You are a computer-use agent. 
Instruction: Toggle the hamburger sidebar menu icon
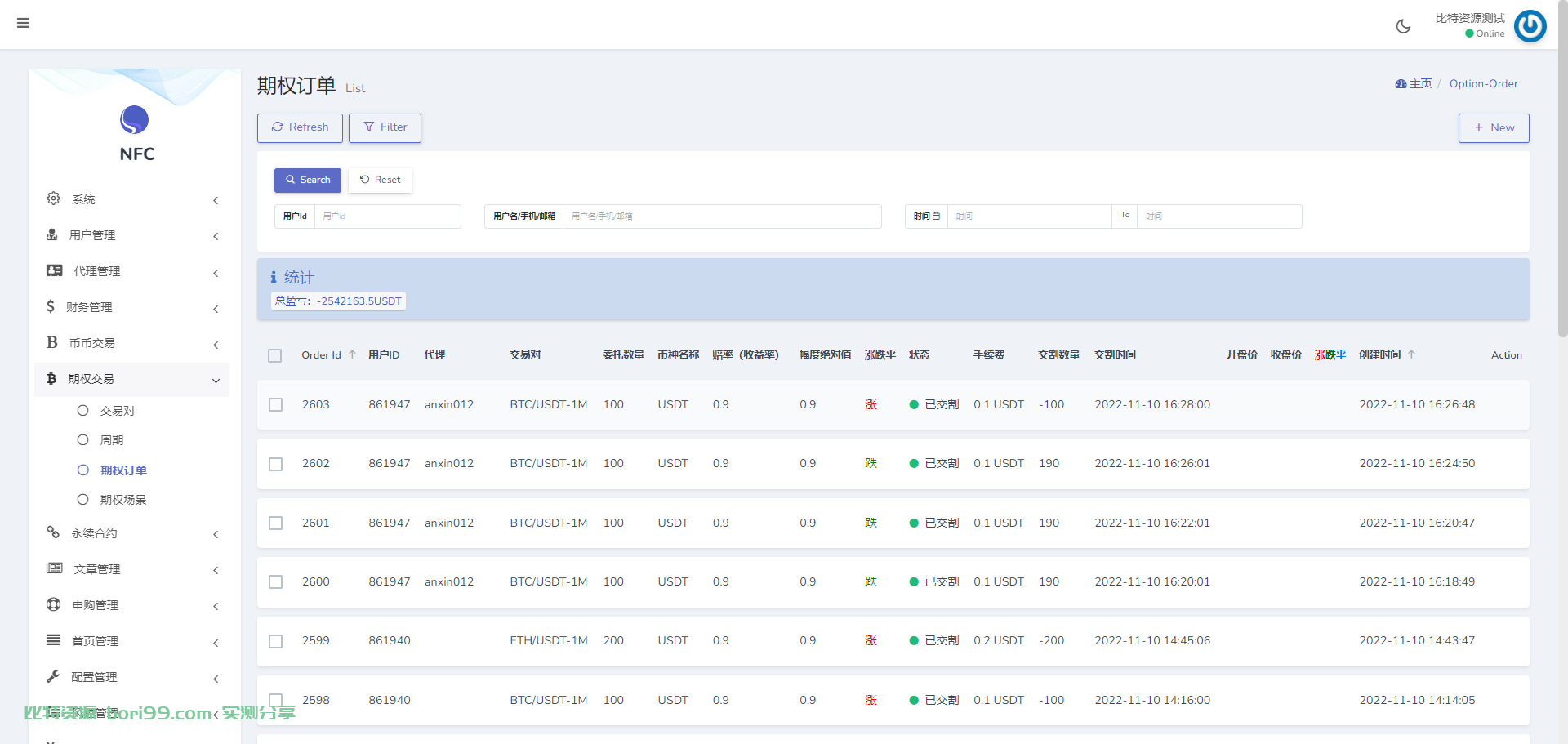pos(23,23)
